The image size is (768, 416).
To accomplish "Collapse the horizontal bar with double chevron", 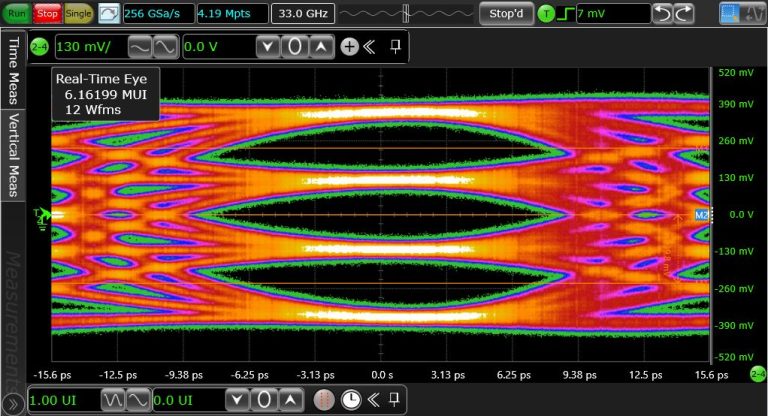I will point(374,400).
